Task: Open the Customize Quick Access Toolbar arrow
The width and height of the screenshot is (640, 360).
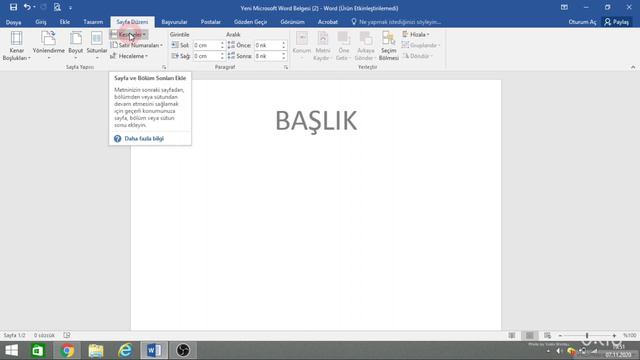Action: [70, 8]
